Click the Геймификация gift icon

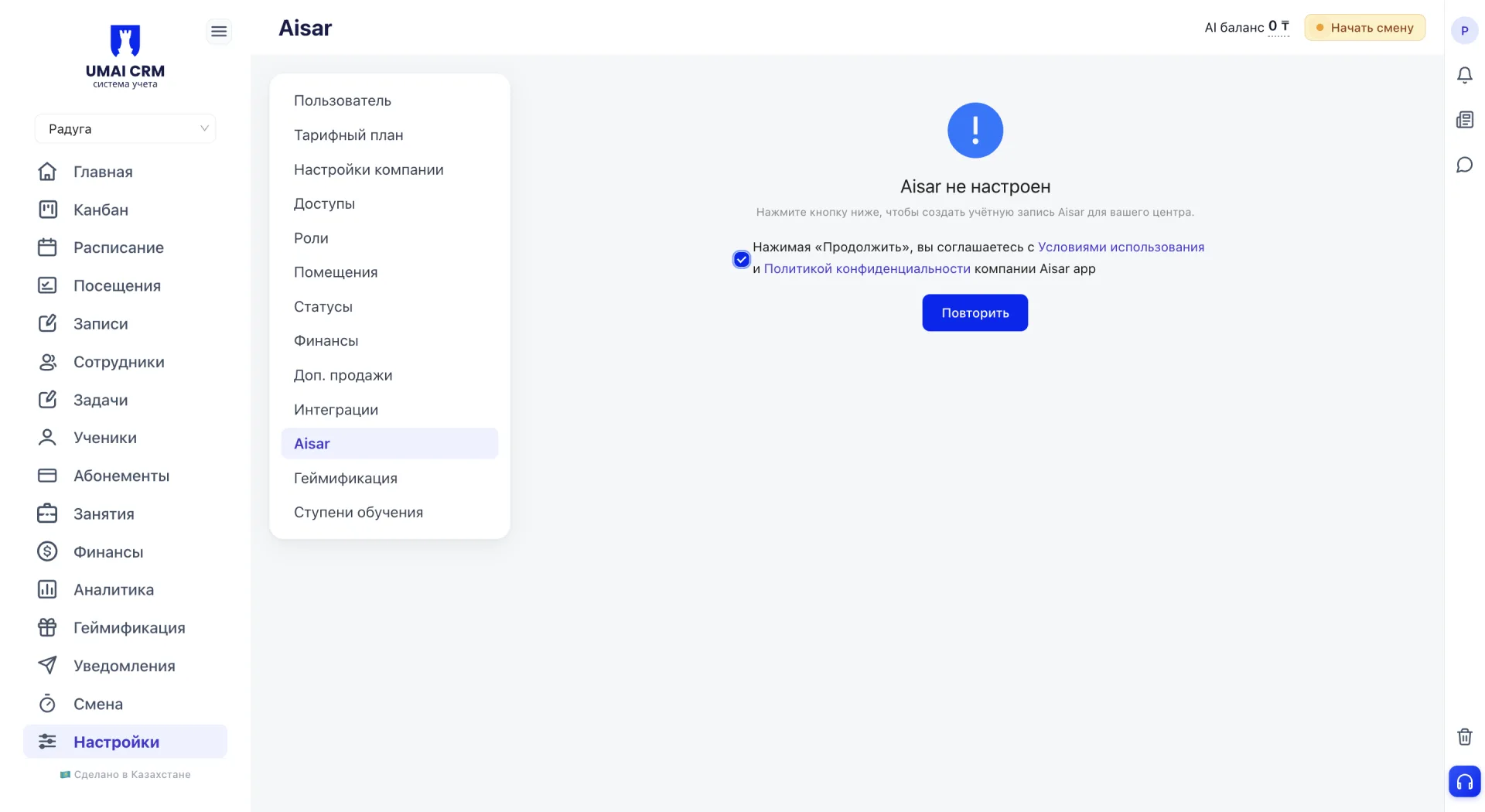(47, 627)
